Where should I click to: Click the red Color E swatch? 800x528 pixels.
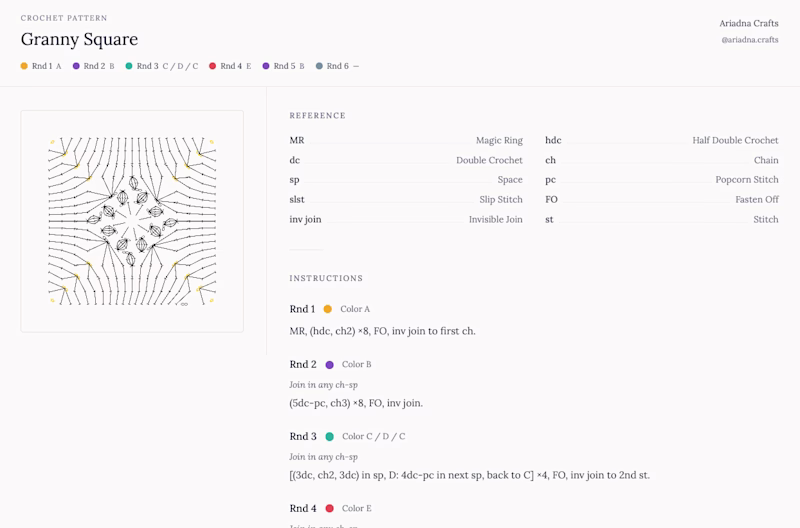pyautogui.click(x=329, y=509)
